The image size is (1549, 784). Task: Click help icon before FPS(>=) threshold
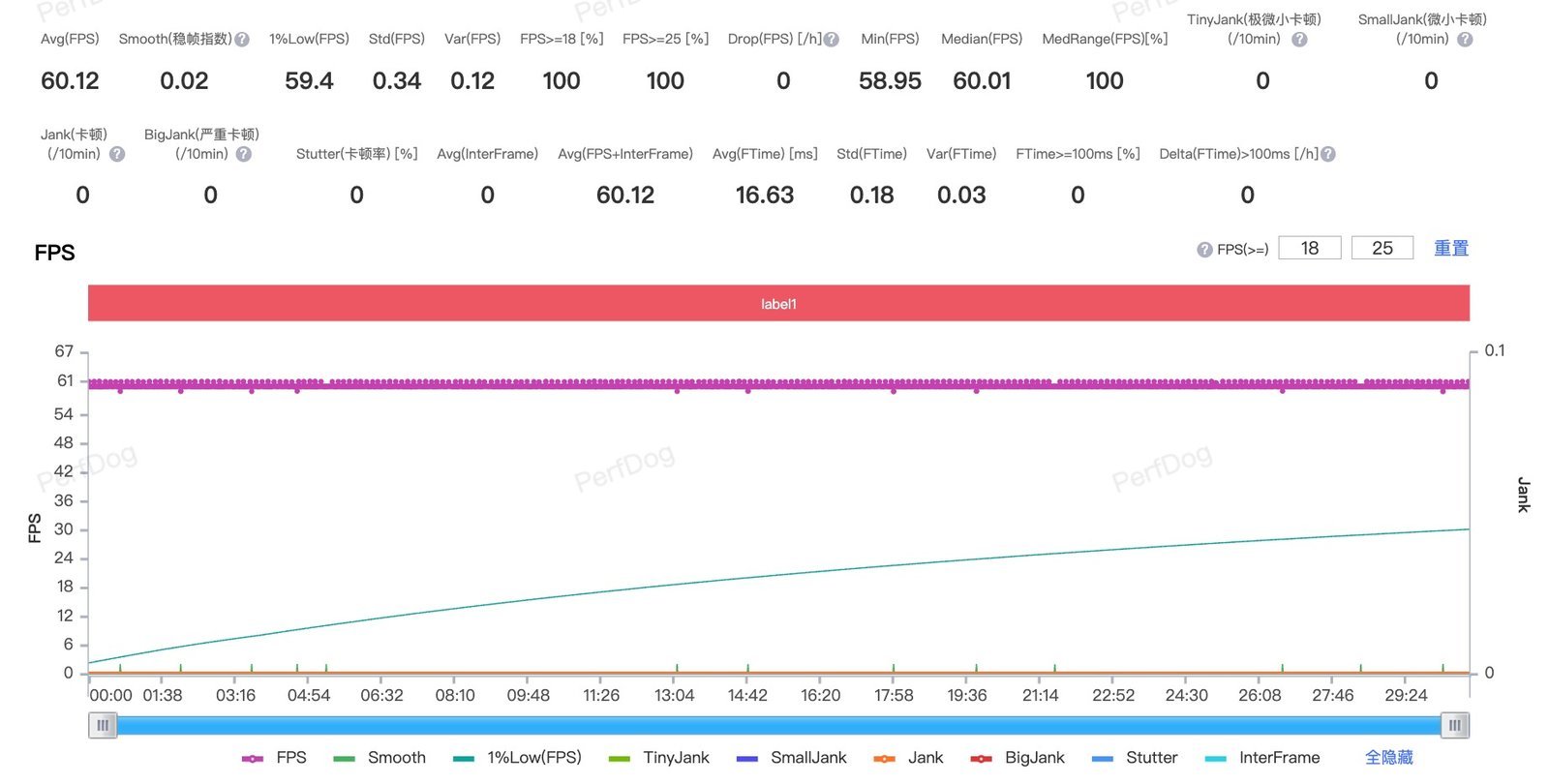(x=1204, y=250)
